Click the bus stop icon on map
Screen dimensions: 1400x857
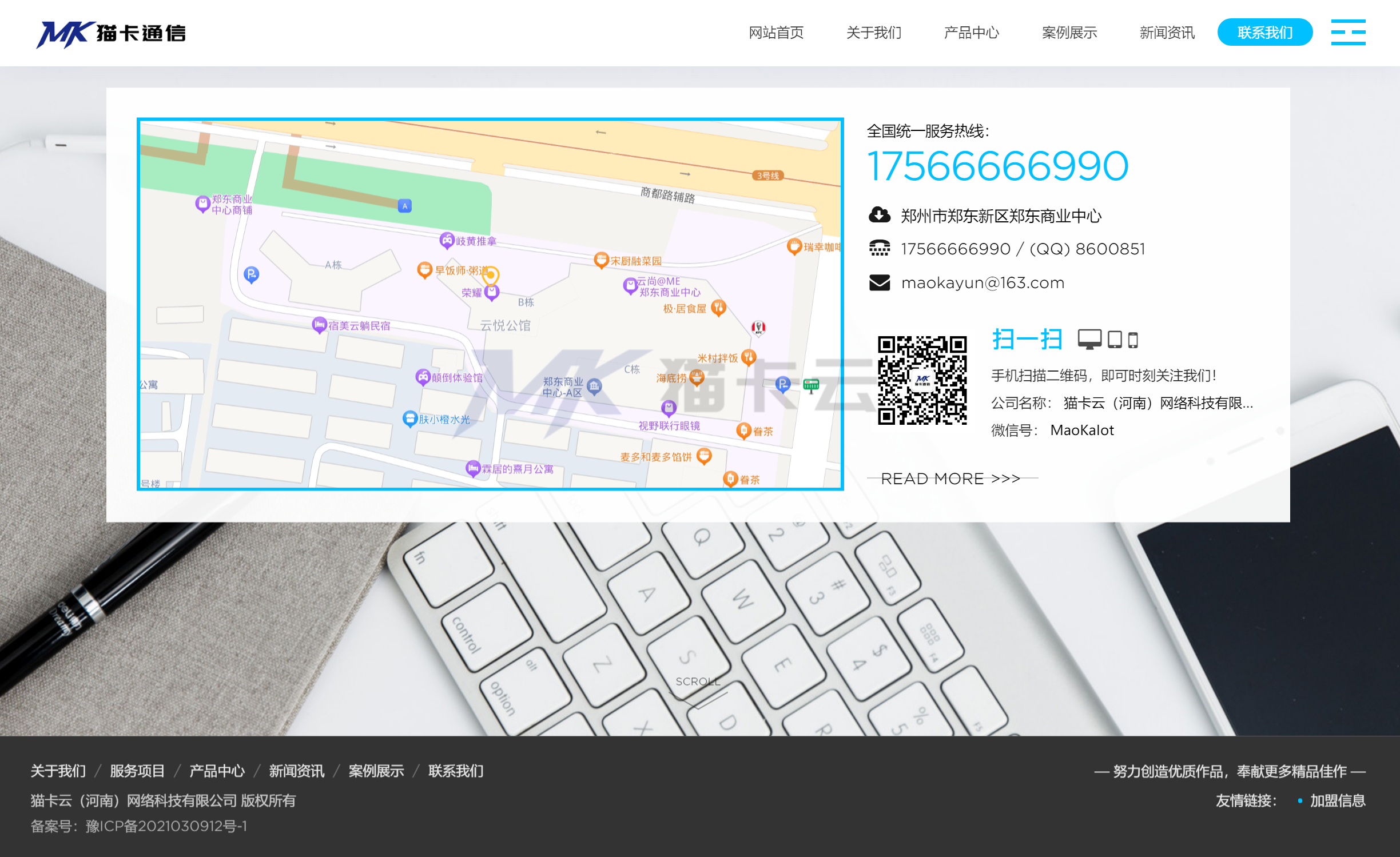(811, 386)
